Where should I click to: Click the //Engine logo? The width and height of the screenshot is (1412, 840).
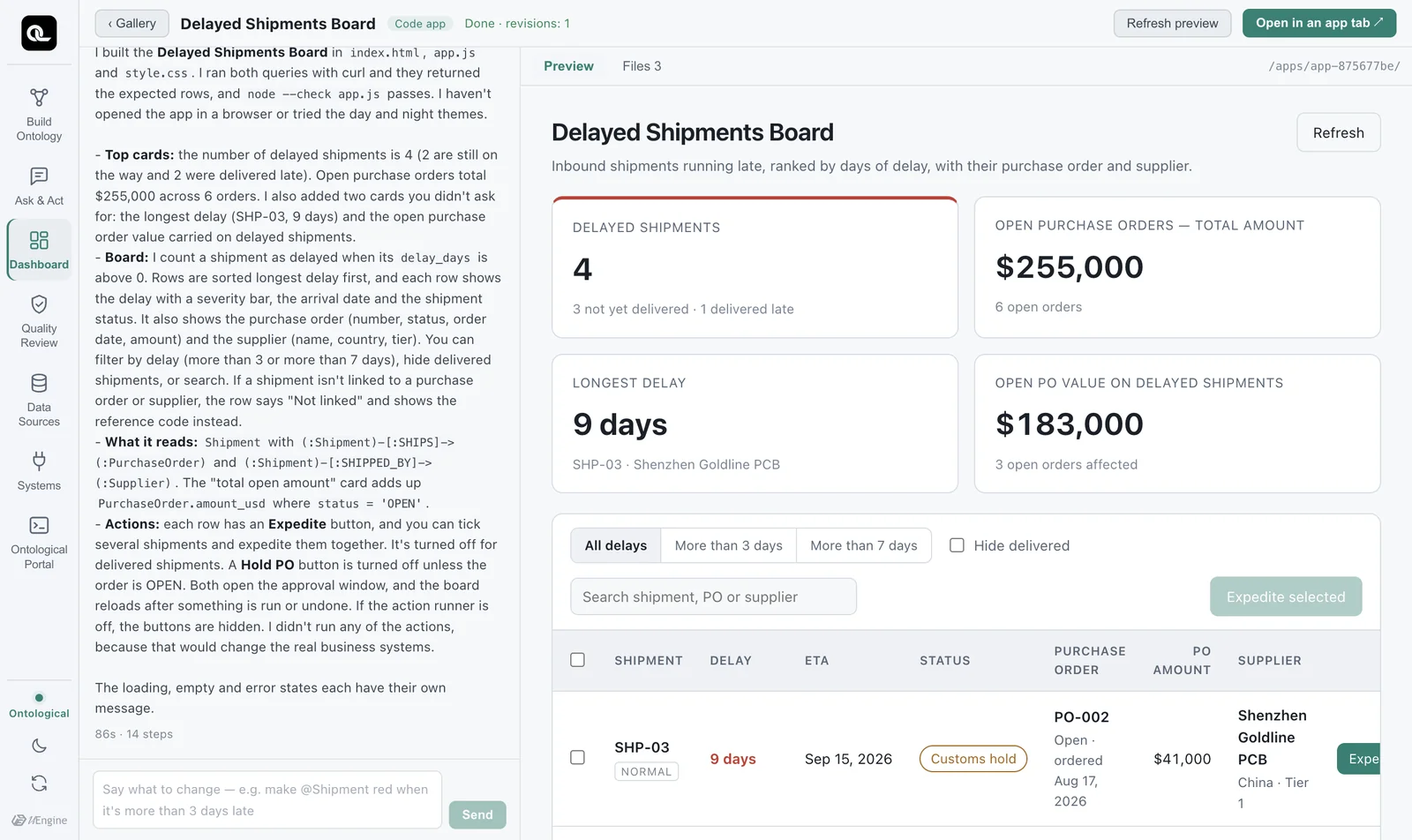tap(39, 820)
